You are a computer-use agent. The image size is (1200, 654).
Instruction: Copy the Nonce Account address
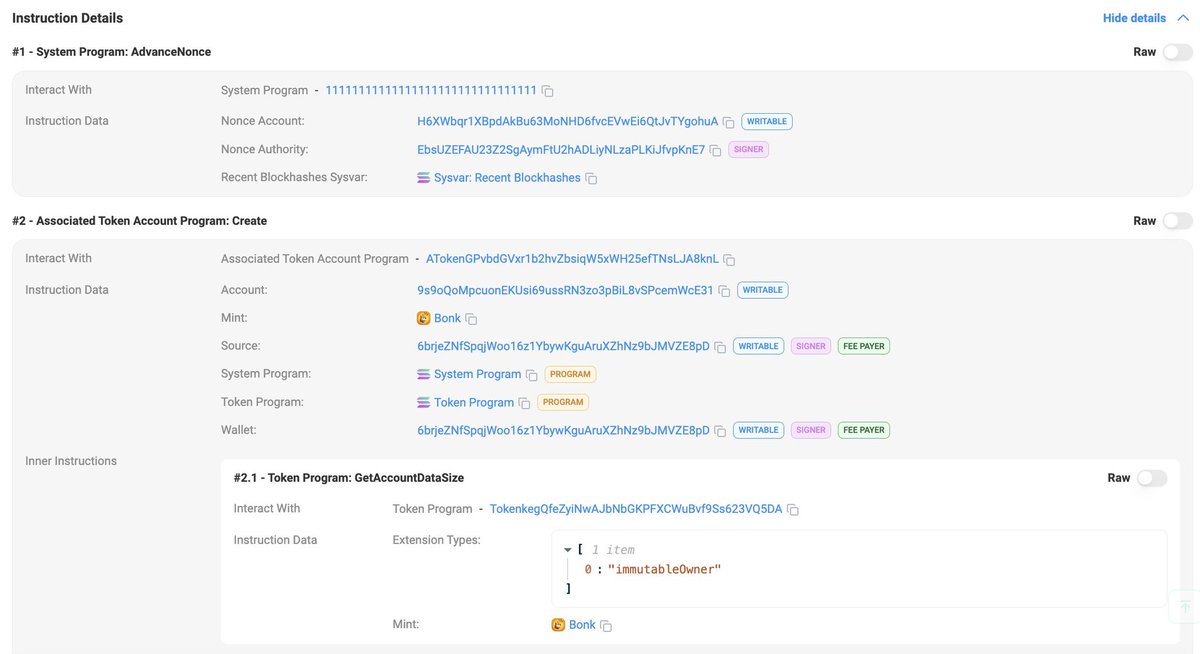728,122
